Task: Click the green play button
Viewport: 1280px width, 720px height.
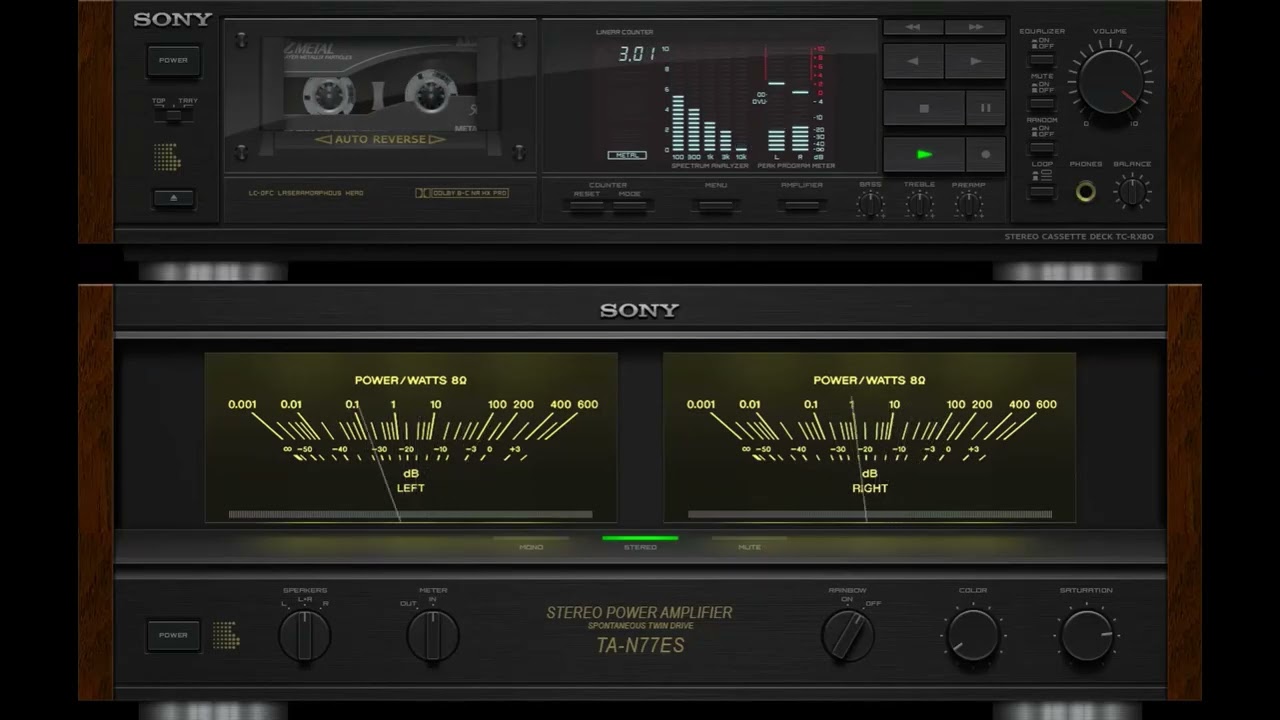Action: pyautogui.click(x=924, y=154)
